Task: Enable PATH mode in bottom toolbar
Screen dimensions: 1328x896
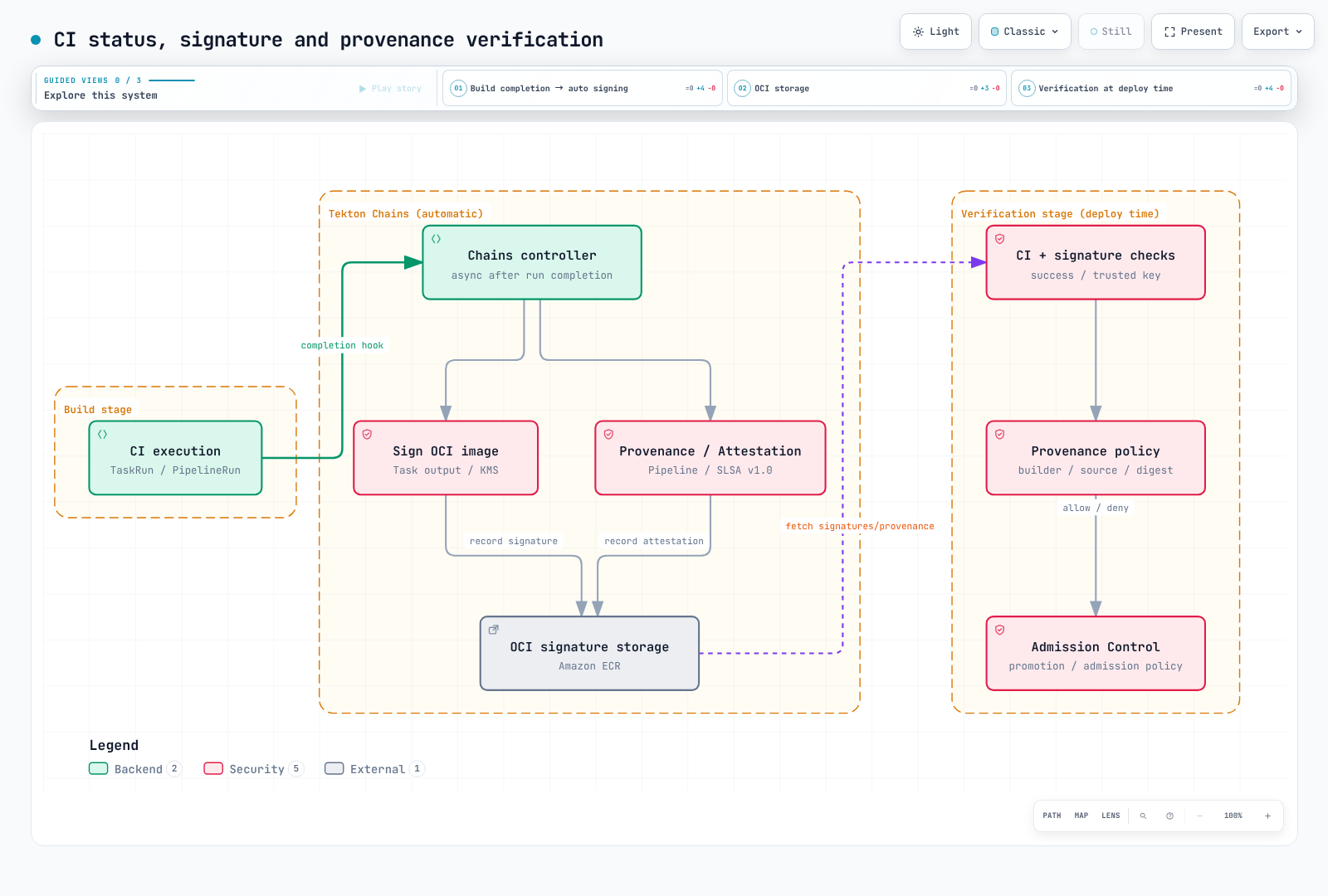Action: click(1052, 816)
